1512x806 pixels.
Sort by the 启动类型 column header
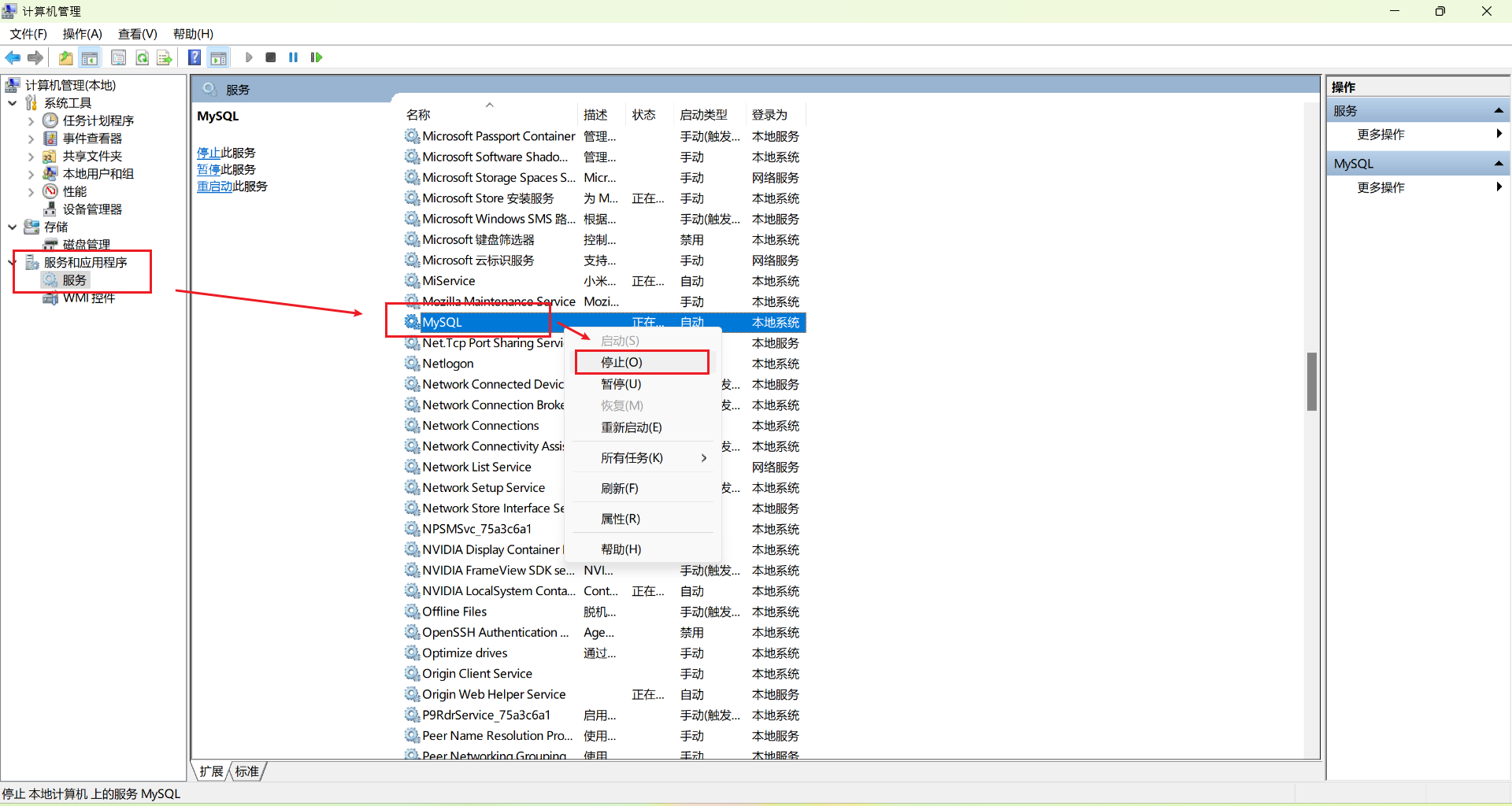click(x=710, y=115)
